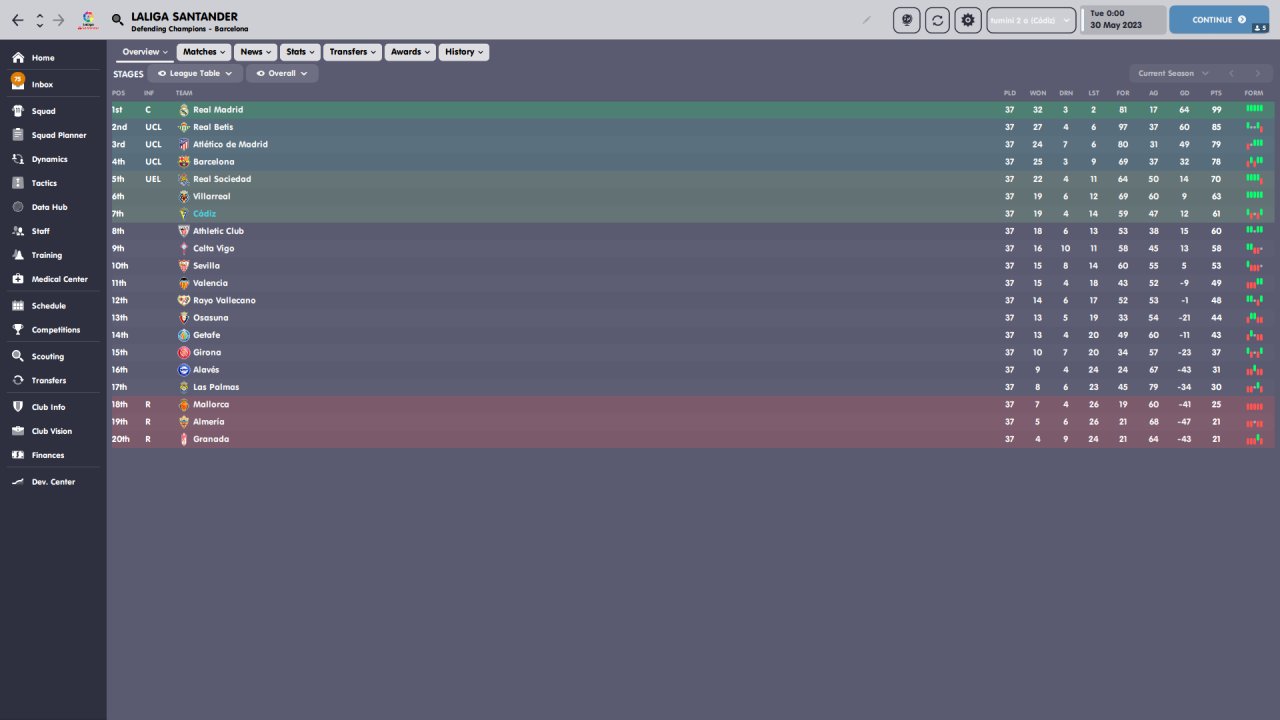Click Real Sociedad club badge
1280x720 pixels.
point(184,179)
